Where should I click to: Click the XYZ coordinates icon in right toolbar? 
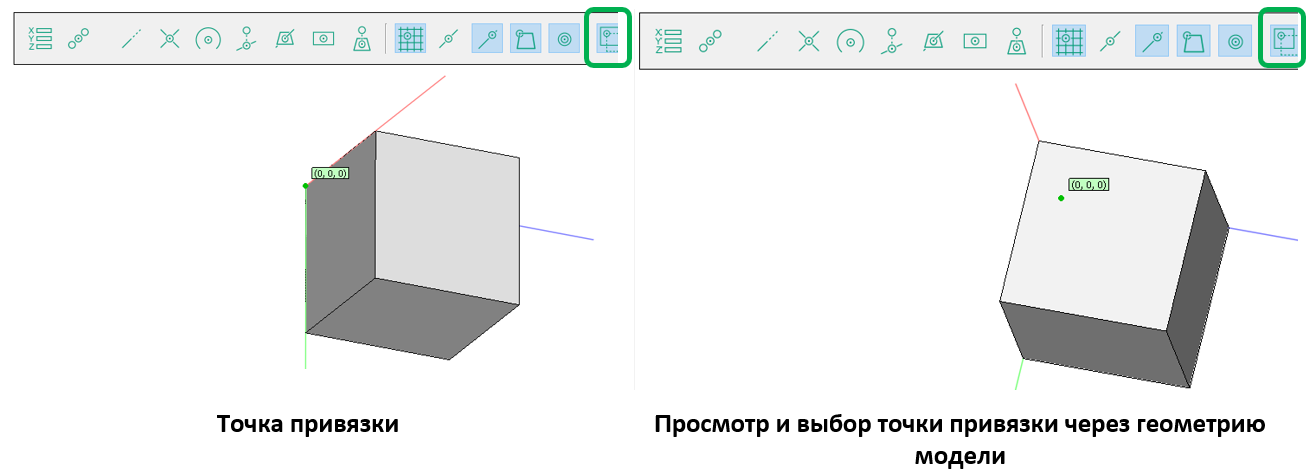click(668, 41)
